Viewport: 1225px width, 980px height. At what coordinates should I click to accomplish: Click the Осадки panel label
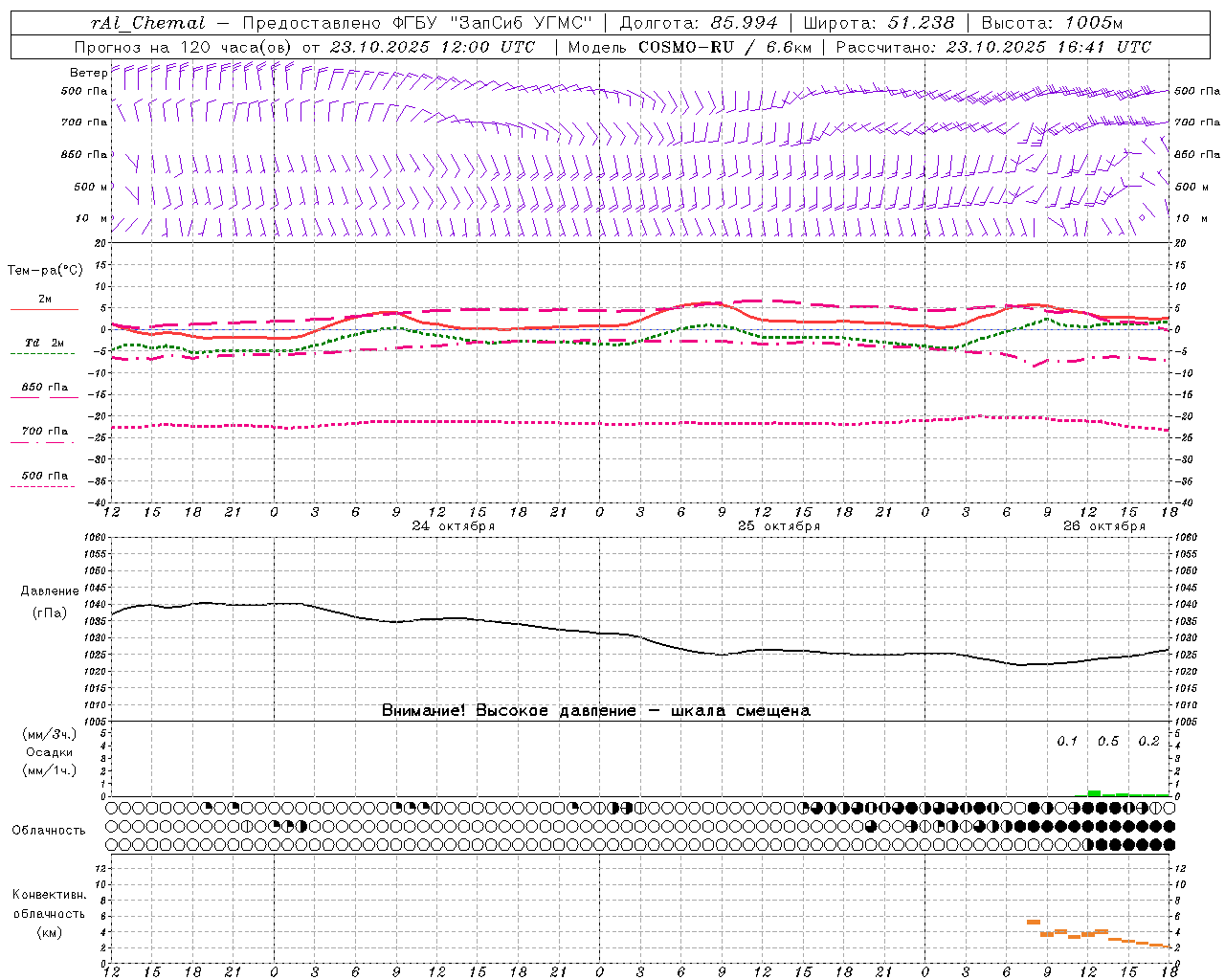tap(50, 752)
